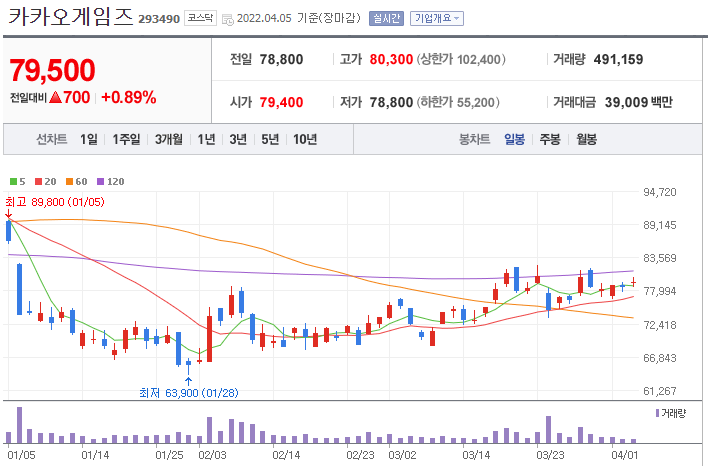Click the 전일 value 78,800
The width and height of the screenshot is (708, 466).
click(x=281, y=59)
